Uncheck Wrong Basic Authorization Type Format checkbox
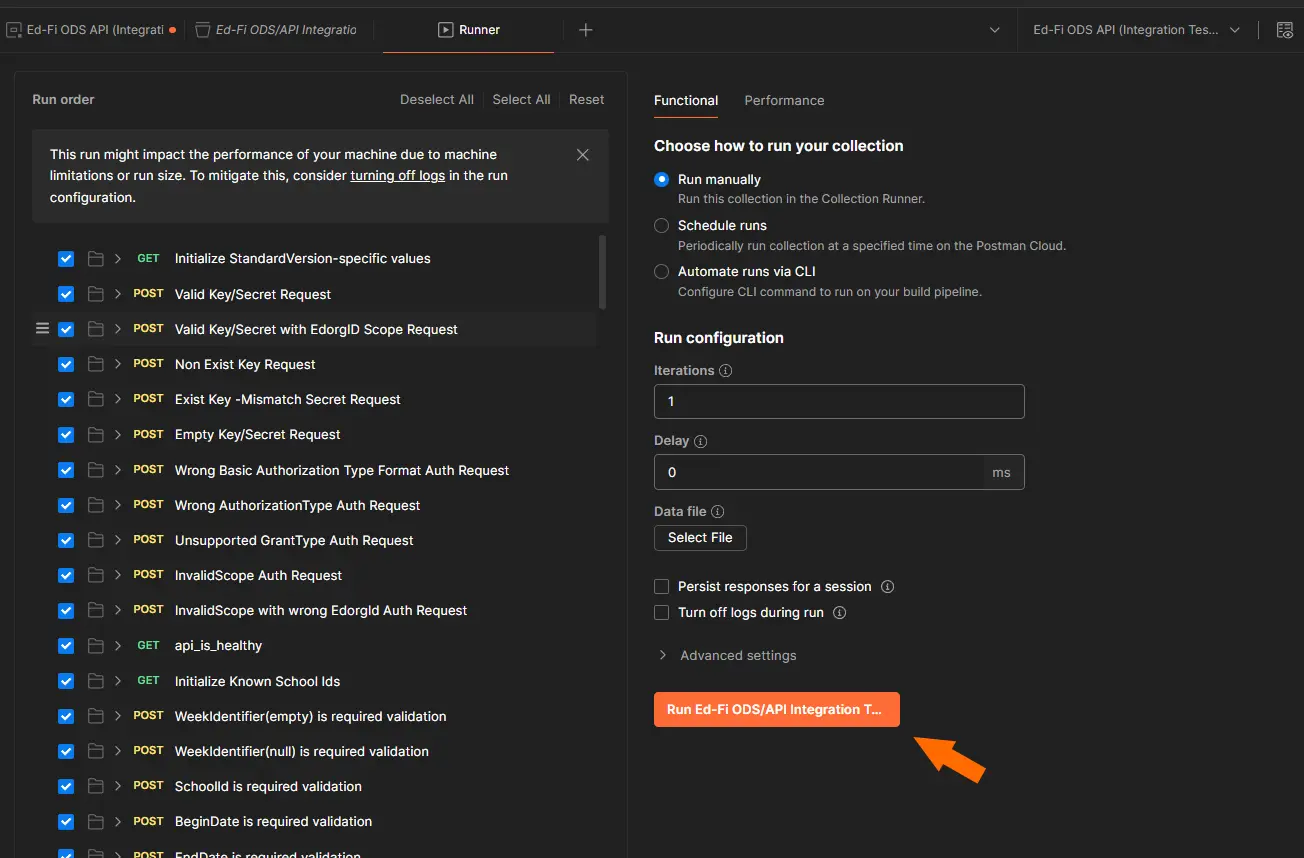 pyautogui.click(x=66, y=470)
